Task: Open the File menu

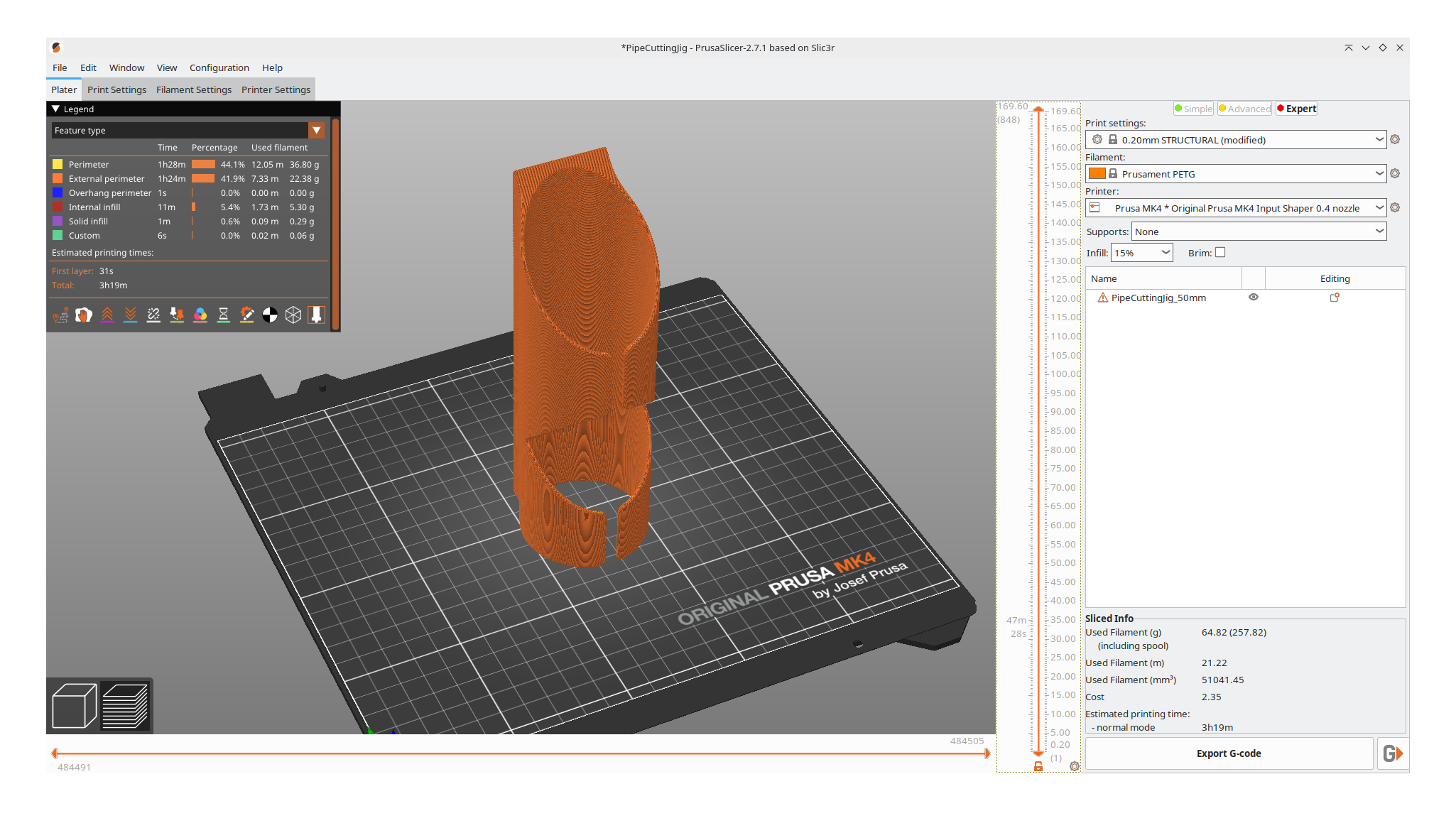Action: point(60,68)
